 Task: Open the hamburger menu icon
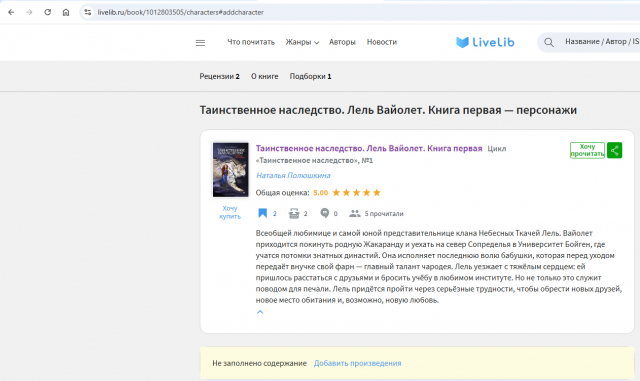tap(200, 42)
